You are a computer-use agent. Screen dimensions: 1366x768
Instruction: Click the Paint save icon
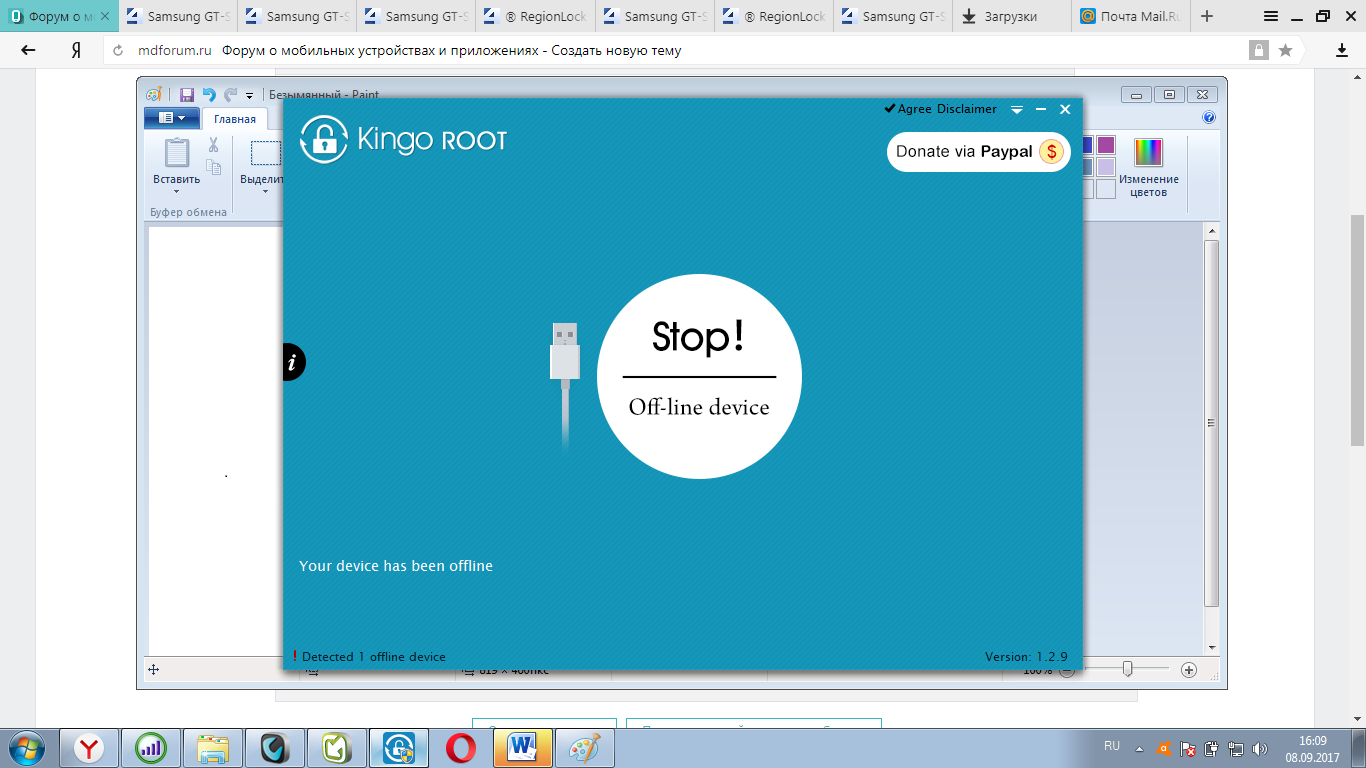[187, 95]
